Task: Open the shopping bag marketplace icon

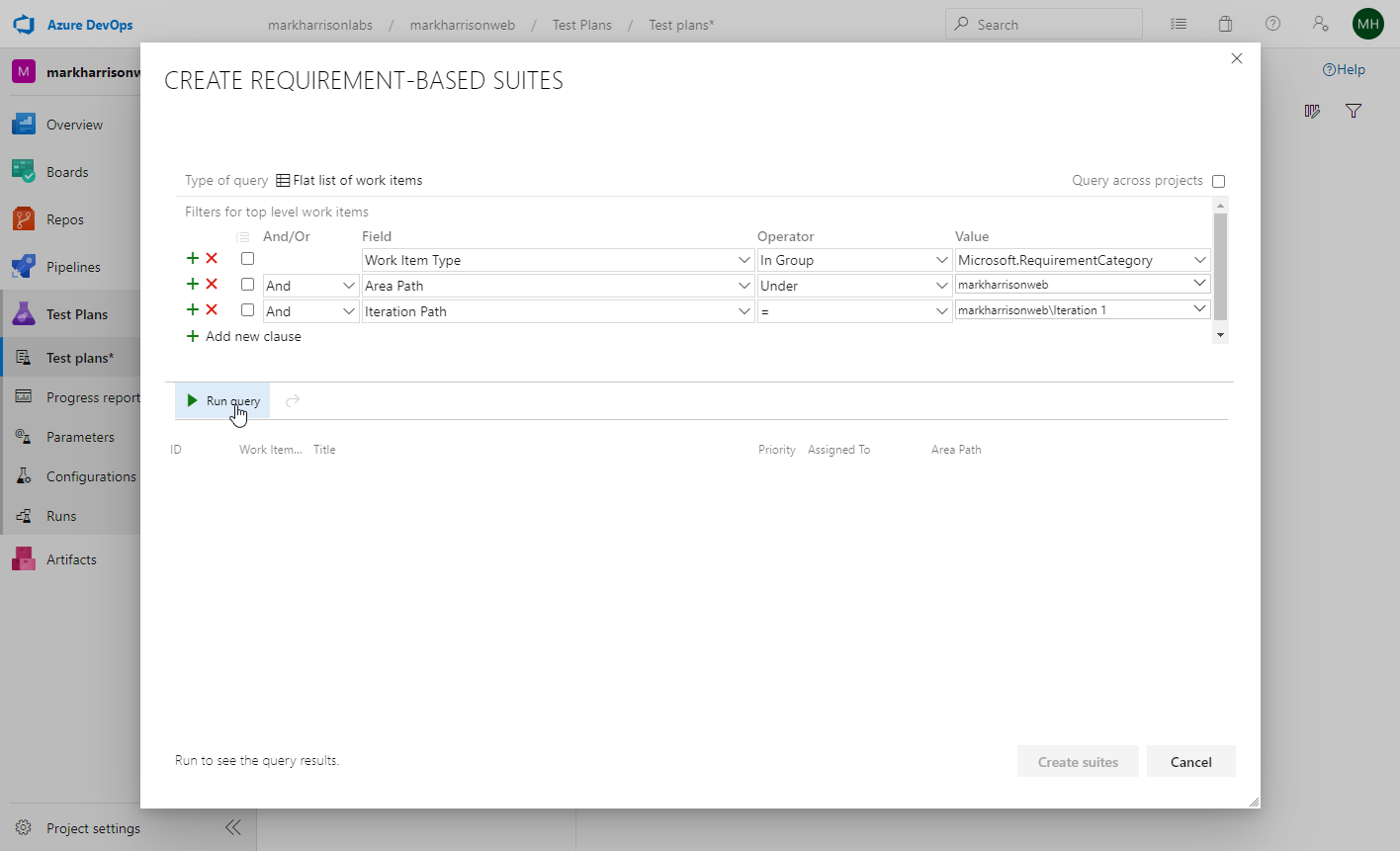Action: click(x=1225, y=25)
